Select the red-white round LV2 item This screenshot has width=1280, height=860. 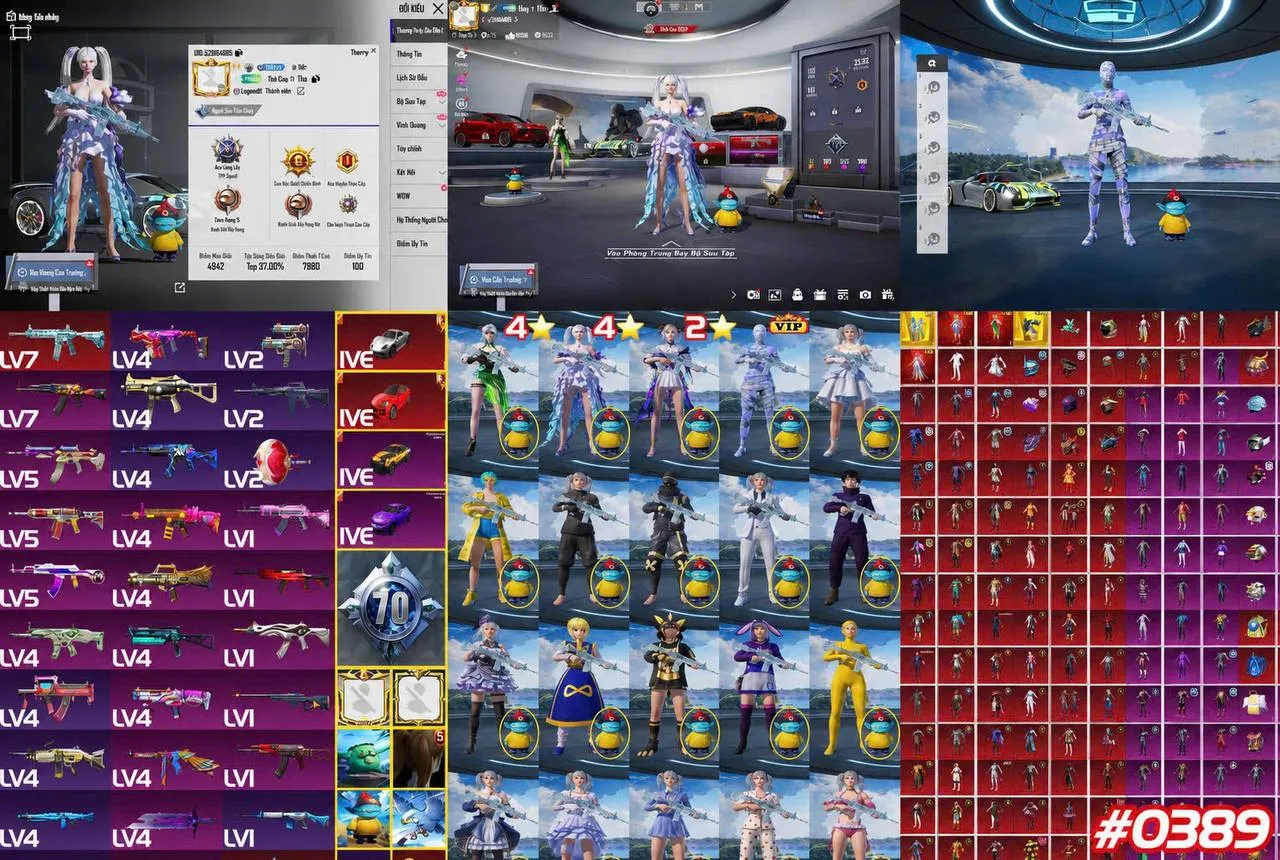click(277, 460)
